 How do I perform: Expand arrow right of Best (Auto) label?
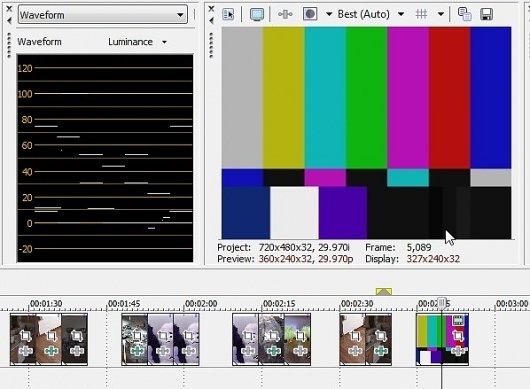(401, 15)
